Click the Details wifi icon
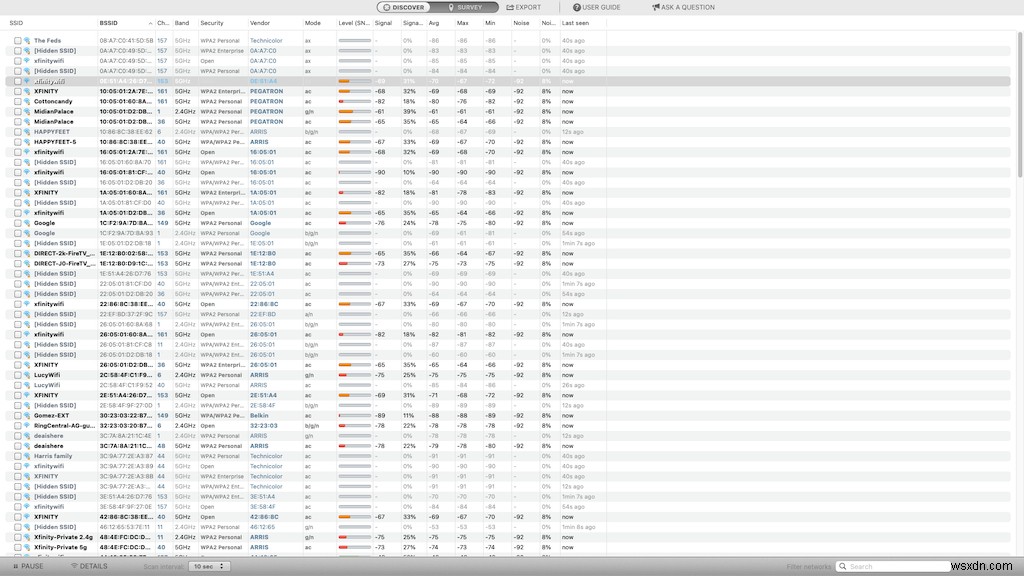 point(74,566)
